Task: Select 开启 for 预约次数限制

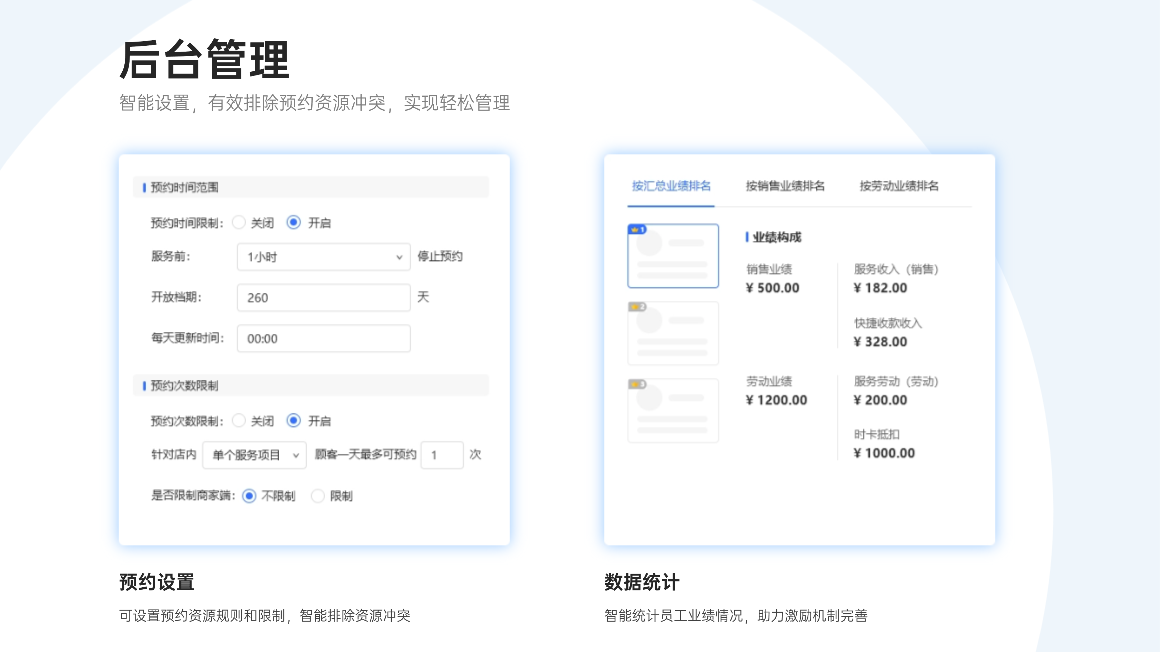Action: point(294,420)
